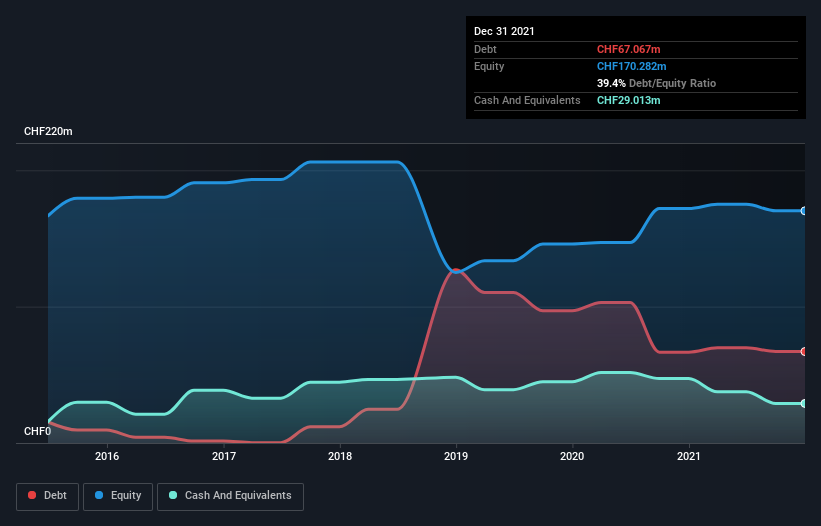The width and height of the screenshot is (821, 526).
Task: Click the red Debt legend dot
Action: (32, 495)
